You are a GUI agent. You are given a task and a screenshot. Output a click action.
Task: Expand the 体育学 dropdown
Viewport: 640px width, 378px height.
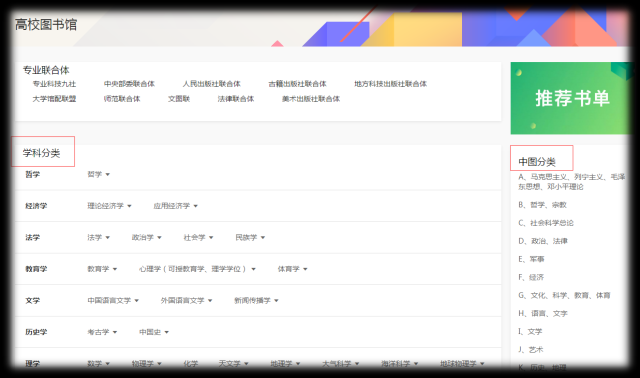click(293, 269)
